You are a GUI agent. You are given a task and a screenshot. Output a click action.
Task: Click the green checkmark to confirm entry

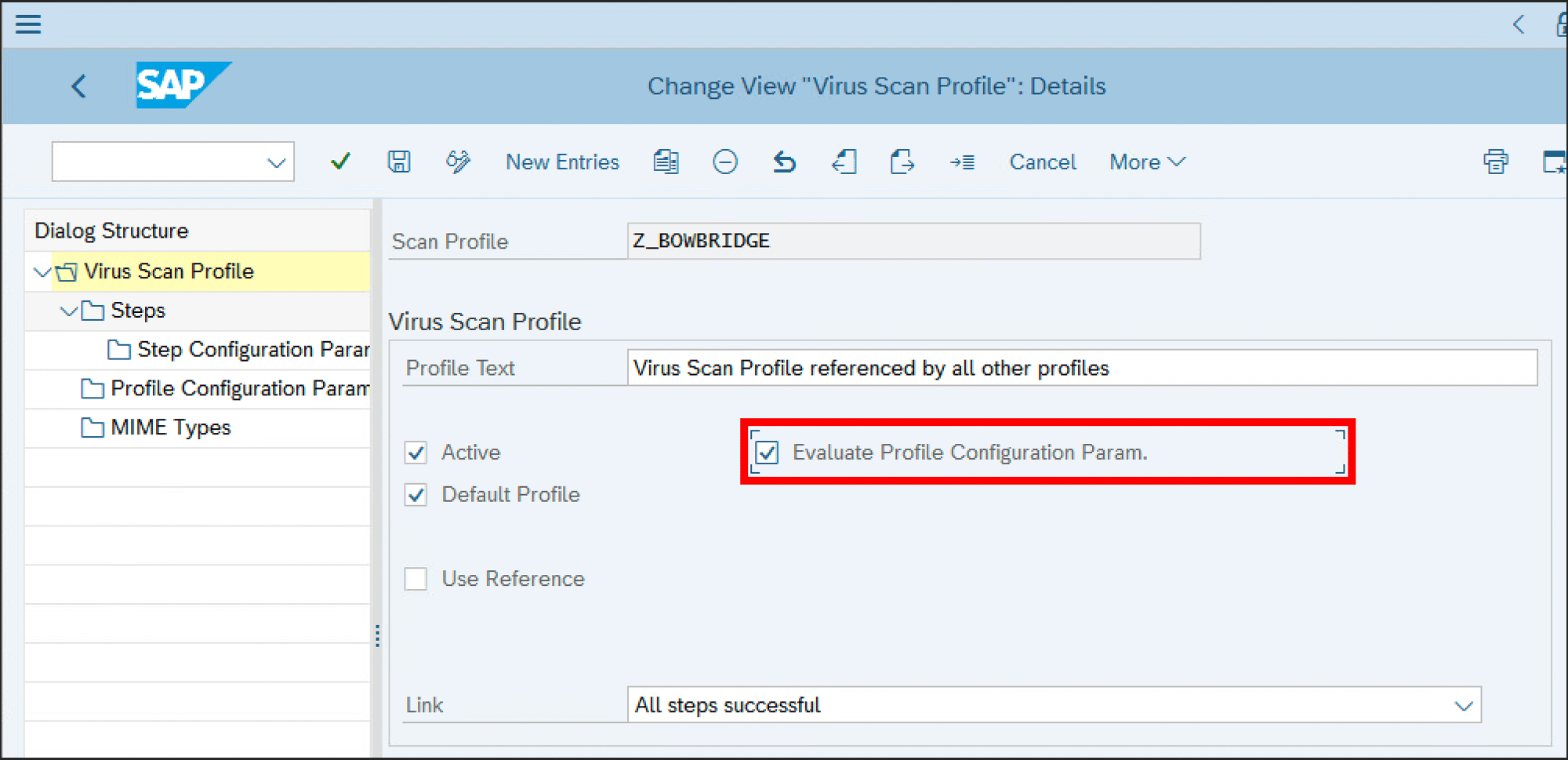pos(340,162)
